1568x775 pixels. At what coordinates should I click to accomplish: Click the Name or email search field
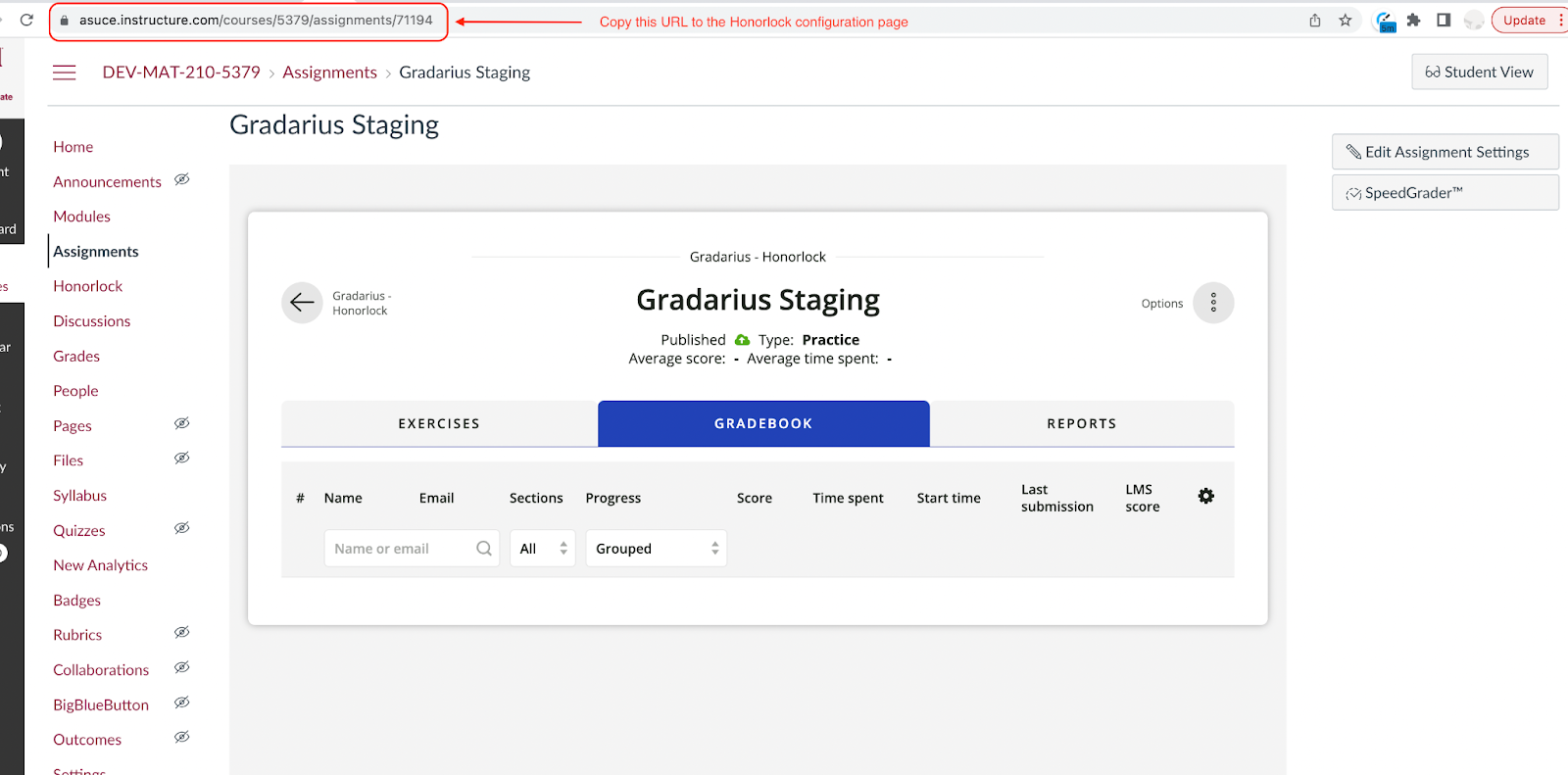(412, 549)
